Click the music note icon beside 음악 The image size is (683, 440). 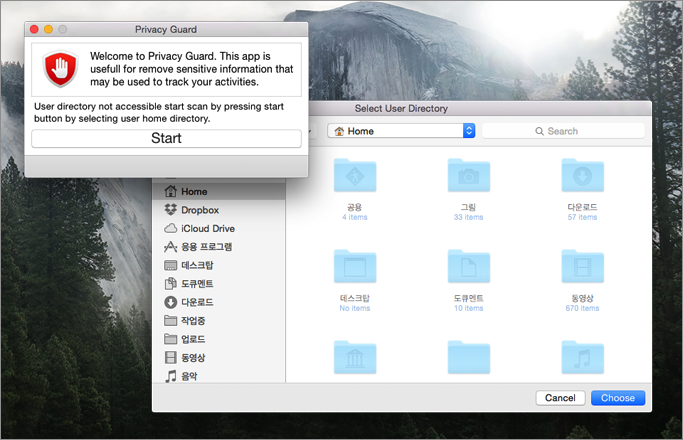coord(170,376)
